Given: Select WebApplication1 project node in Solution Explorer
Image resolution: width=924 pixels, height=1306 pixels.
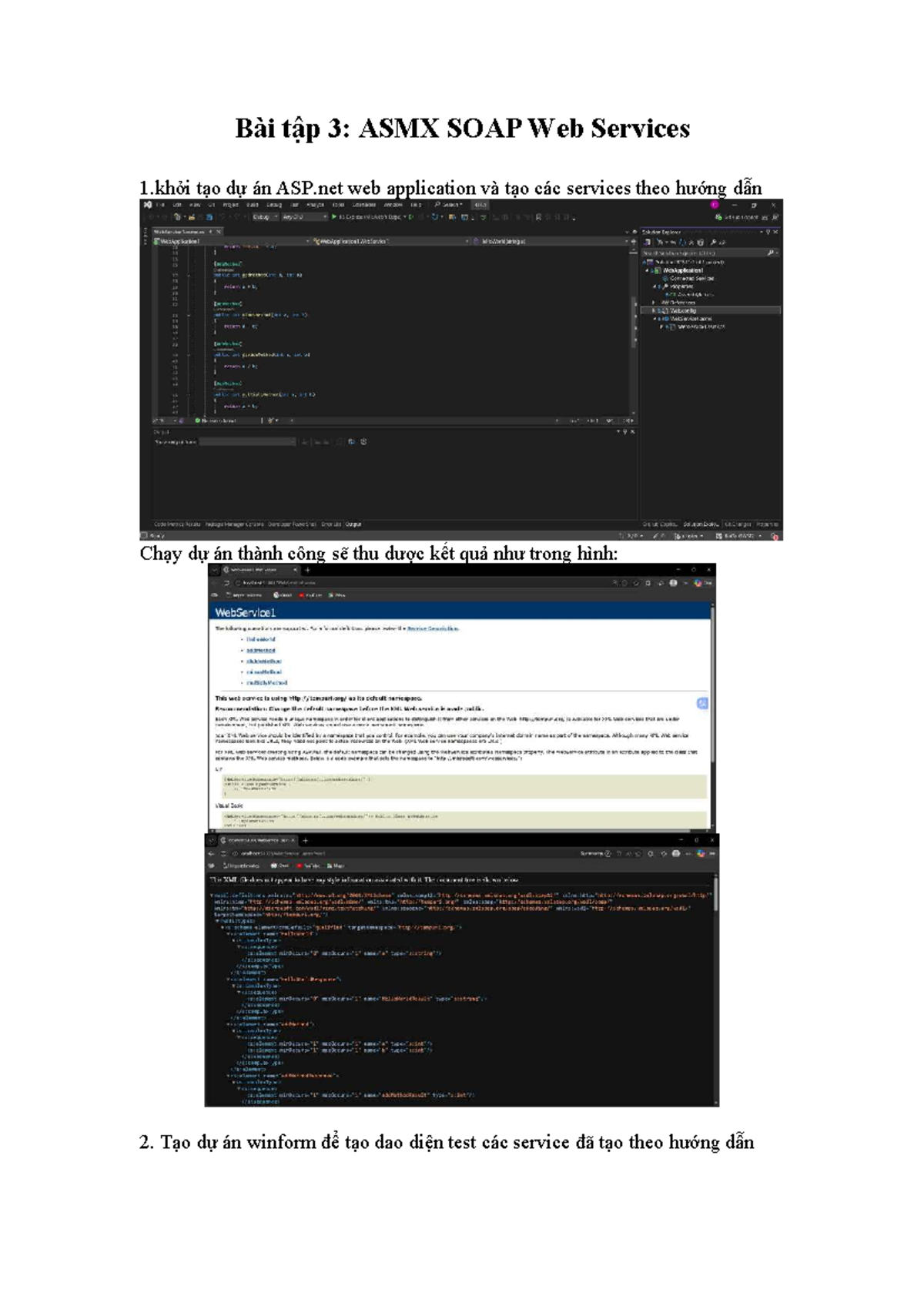Looking at the screenshot, I should [x=682, y=270].
